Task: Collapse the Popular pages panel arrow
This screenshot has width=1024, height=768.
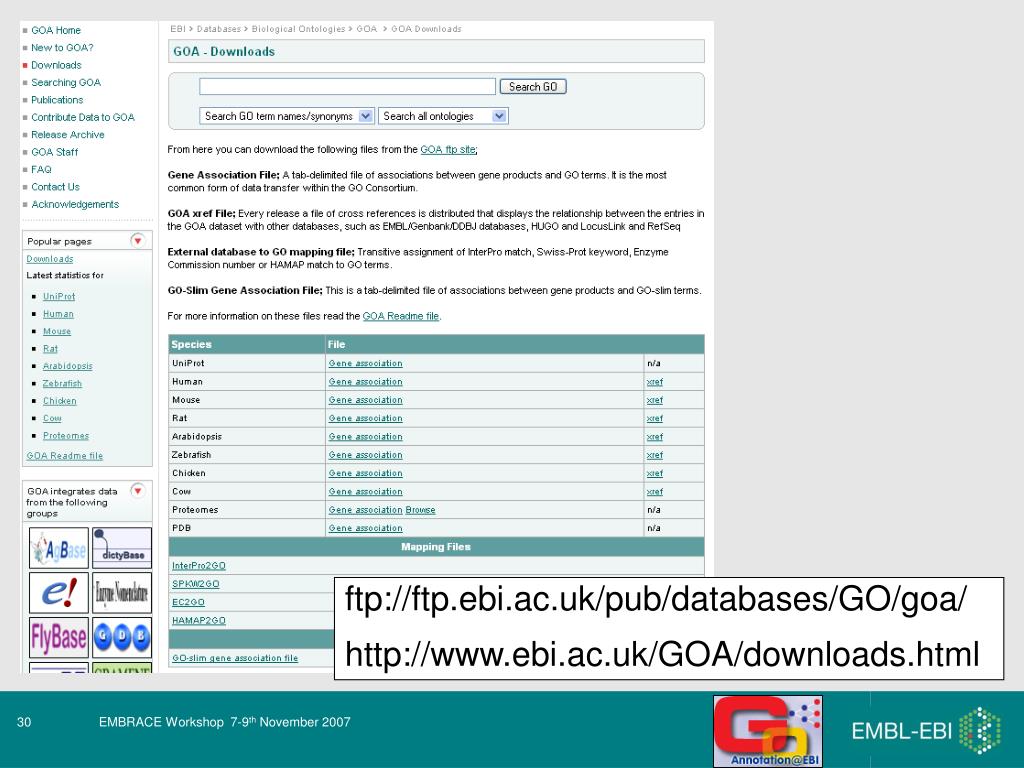Action: 138,240
